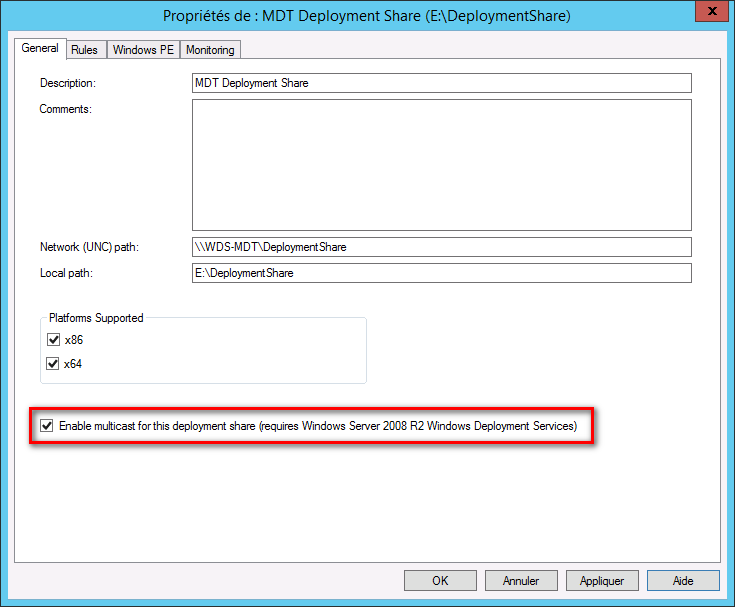Click the dialog title "Propriétés de : MDT Deployment Share"

pyautogui.click(x=367, y=16)
